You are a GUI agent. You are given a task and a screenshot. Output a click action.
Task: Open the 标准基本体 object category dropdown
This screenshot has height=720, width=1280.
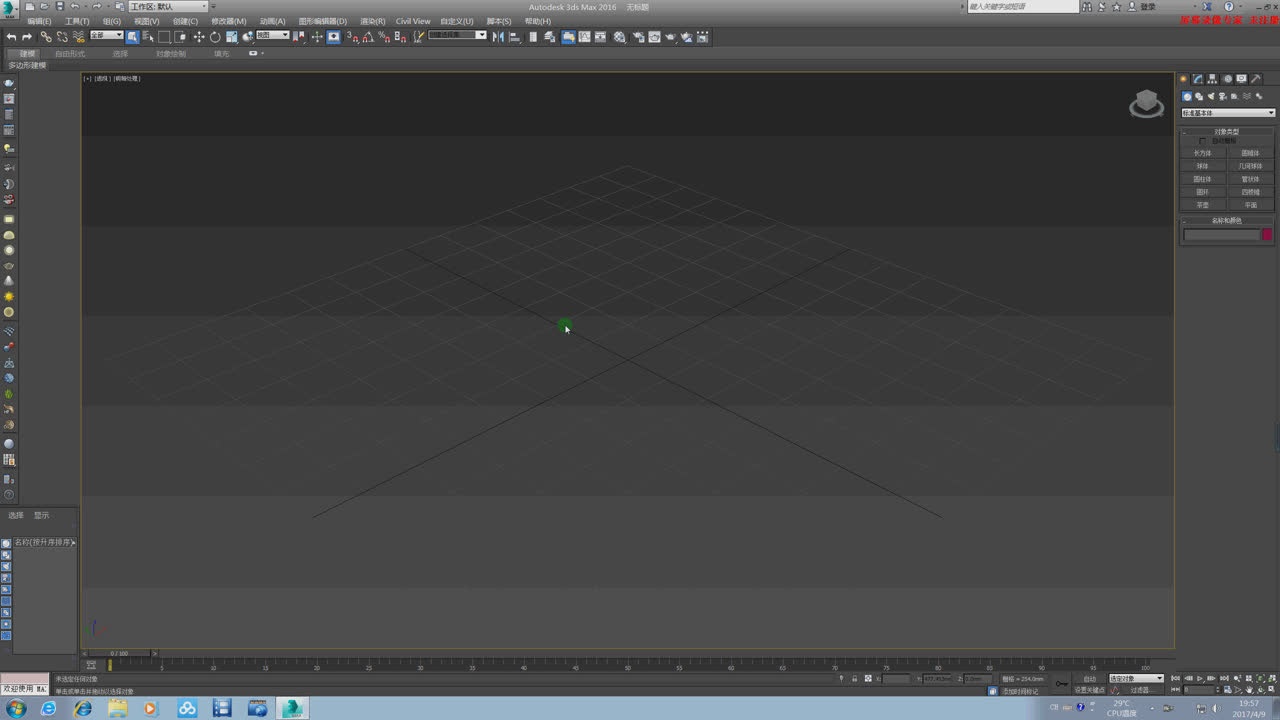(x=1228, y=113)
